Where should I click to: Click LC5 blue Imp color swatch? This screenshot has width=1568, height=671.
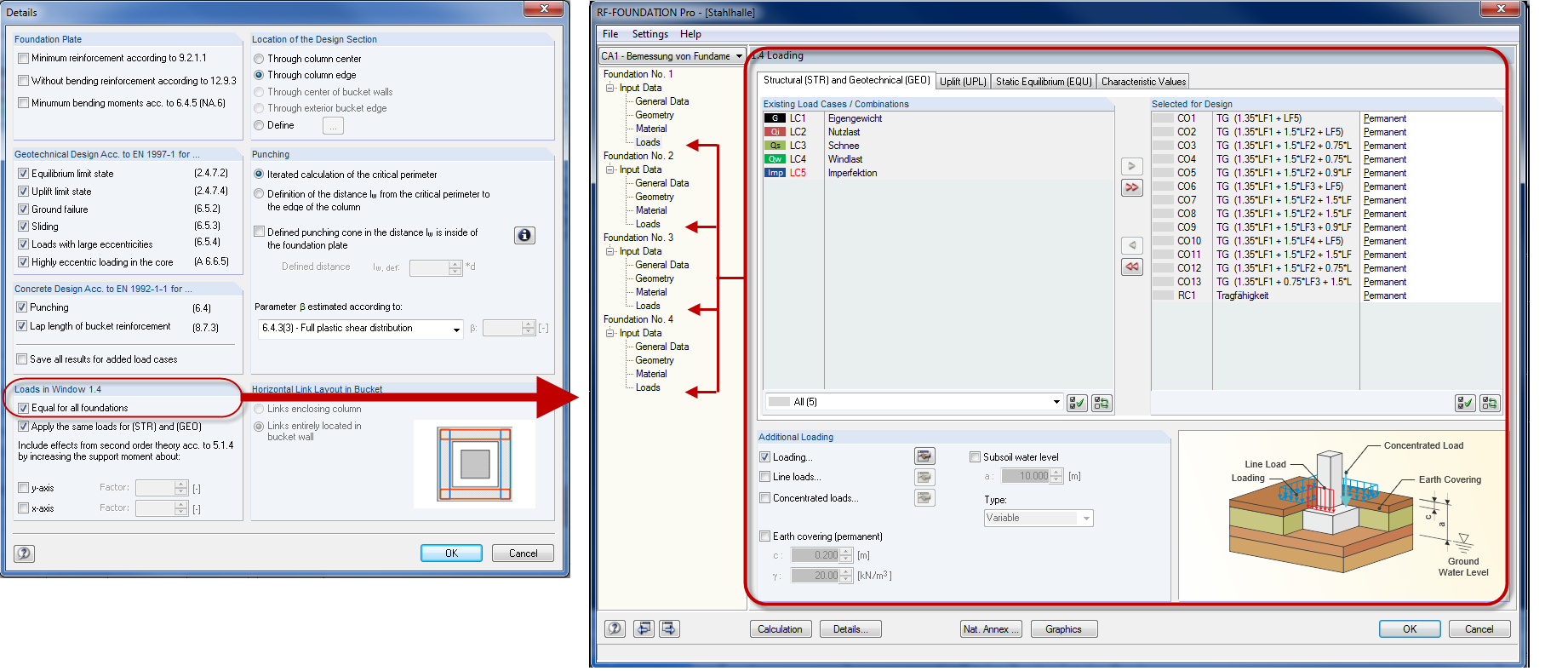(775, 173)
